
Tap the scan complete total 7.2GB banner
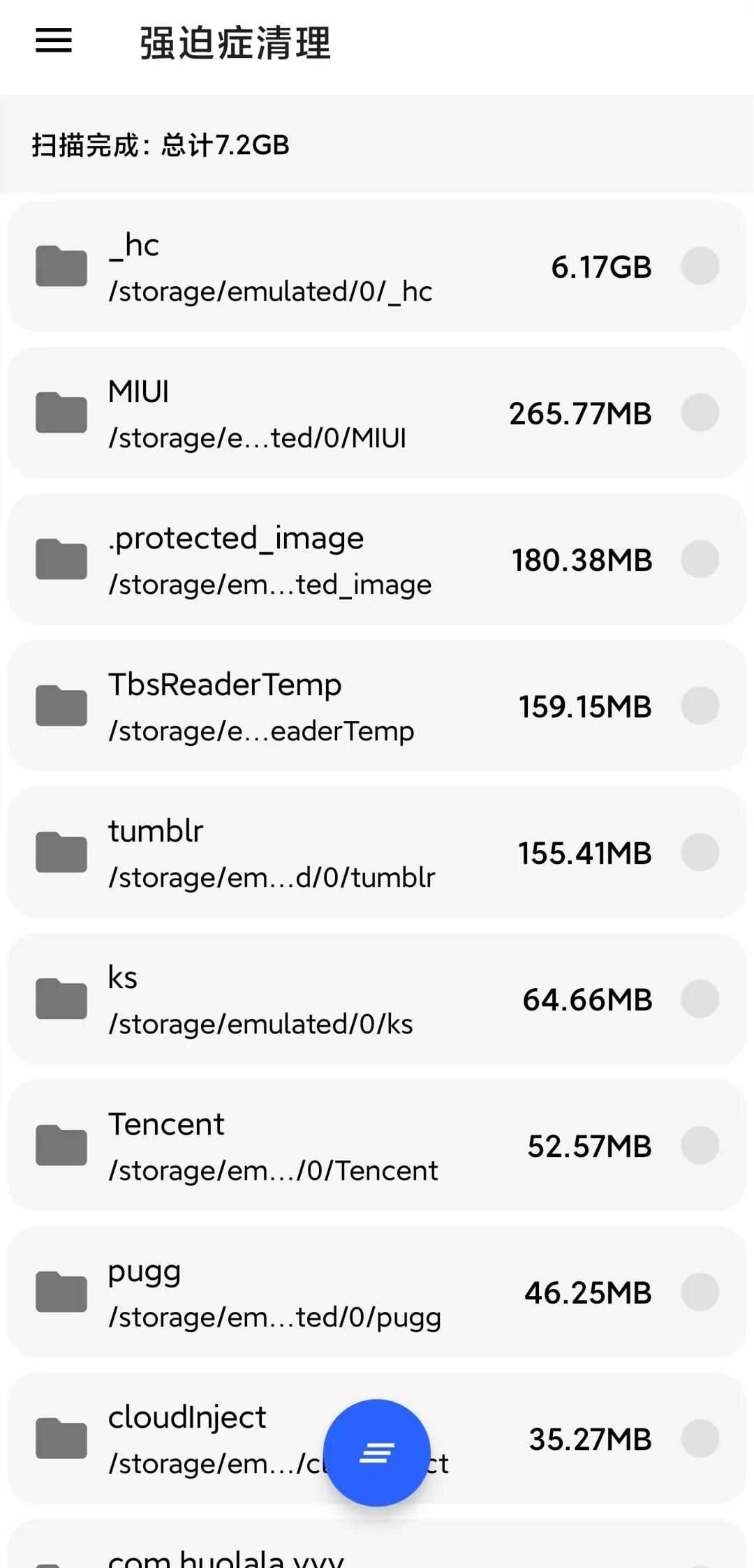(161, 145)
